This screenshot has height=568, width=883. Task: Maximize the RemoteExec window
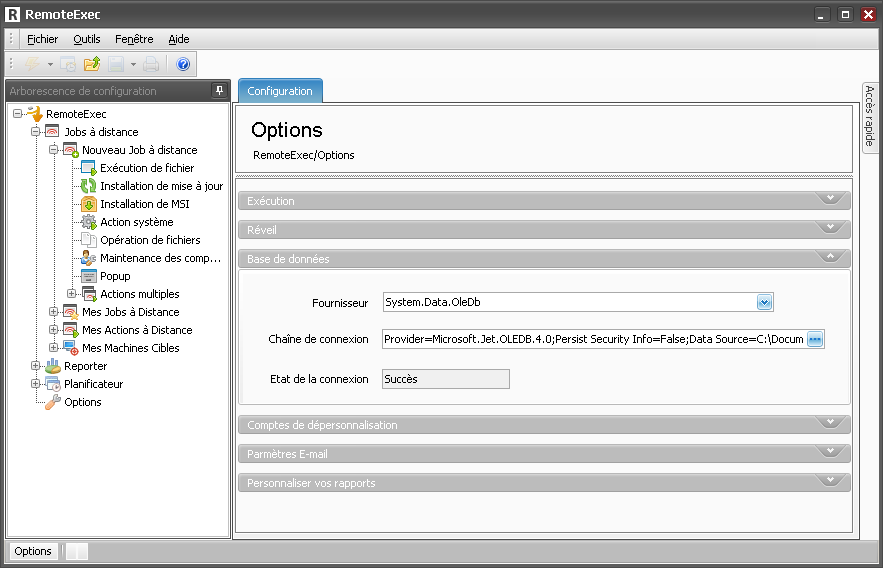click(845, 15)
